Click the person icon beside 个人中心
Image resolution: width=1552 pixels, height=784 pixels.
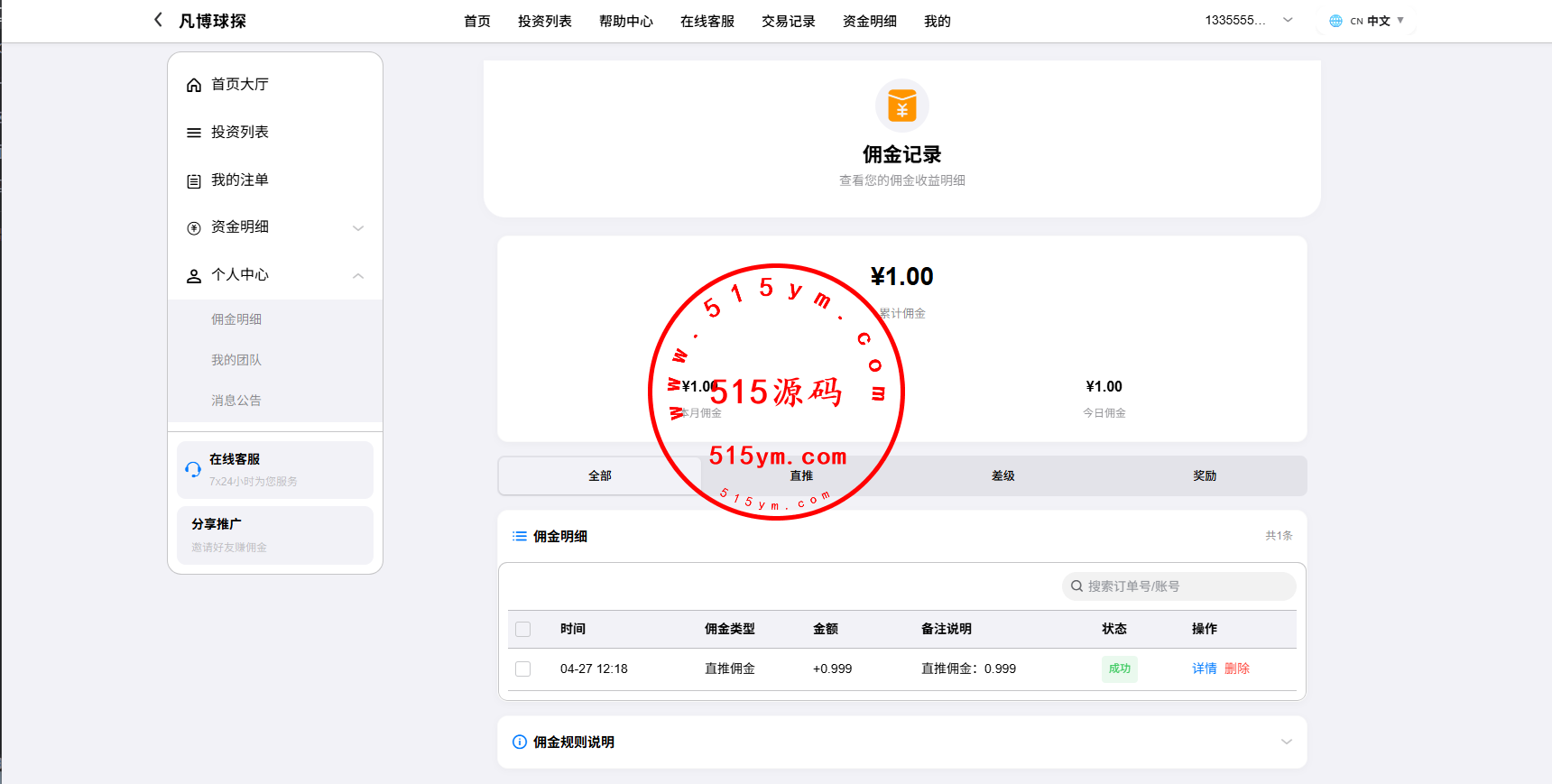click(x=194, y=276)
